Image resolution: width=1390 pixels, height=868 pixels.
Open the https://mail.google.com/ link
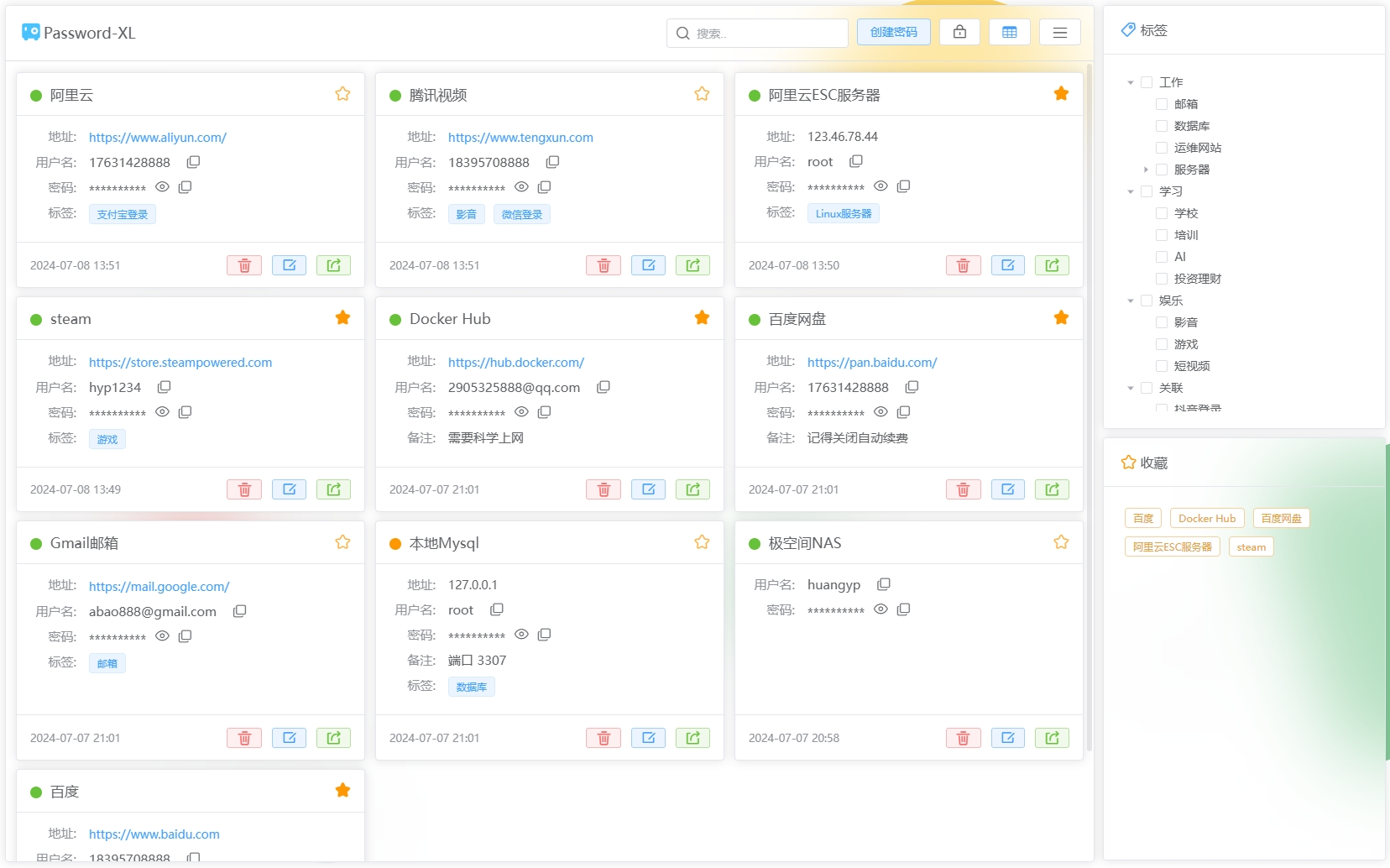tap(159, 587)
